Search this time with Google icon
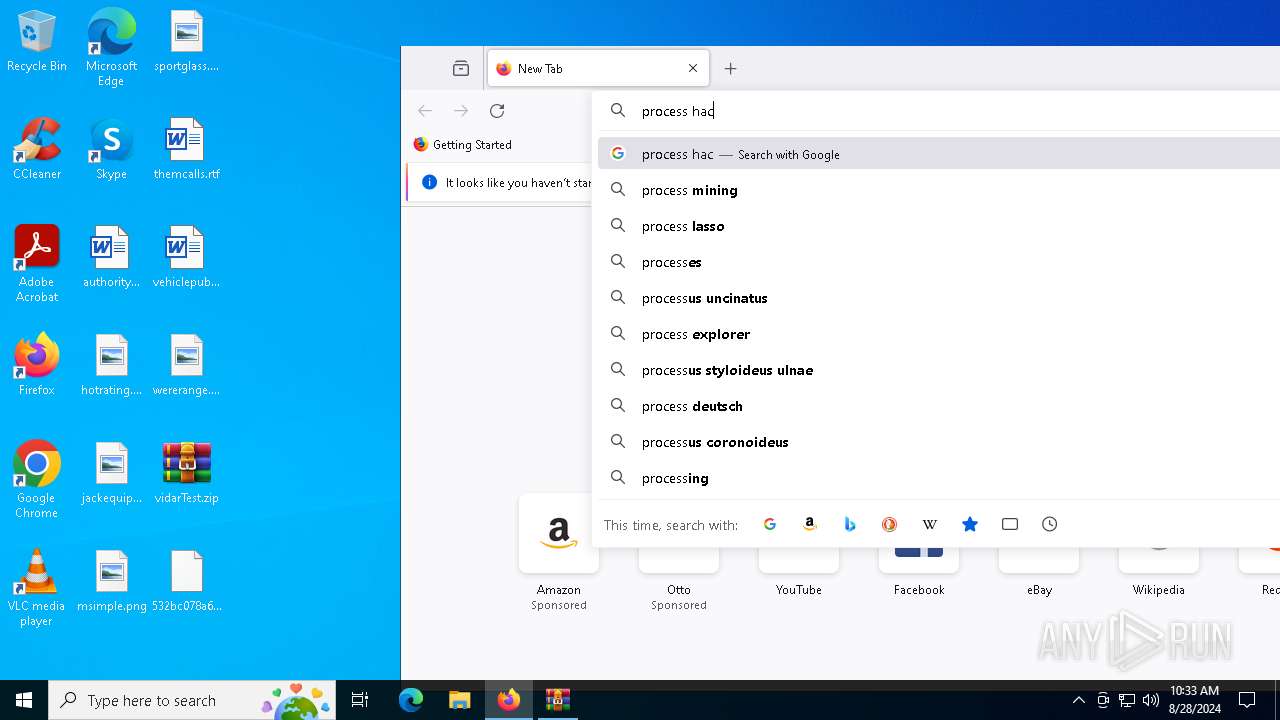Viewport: 1280px width, 720px height. click(770, 524)
